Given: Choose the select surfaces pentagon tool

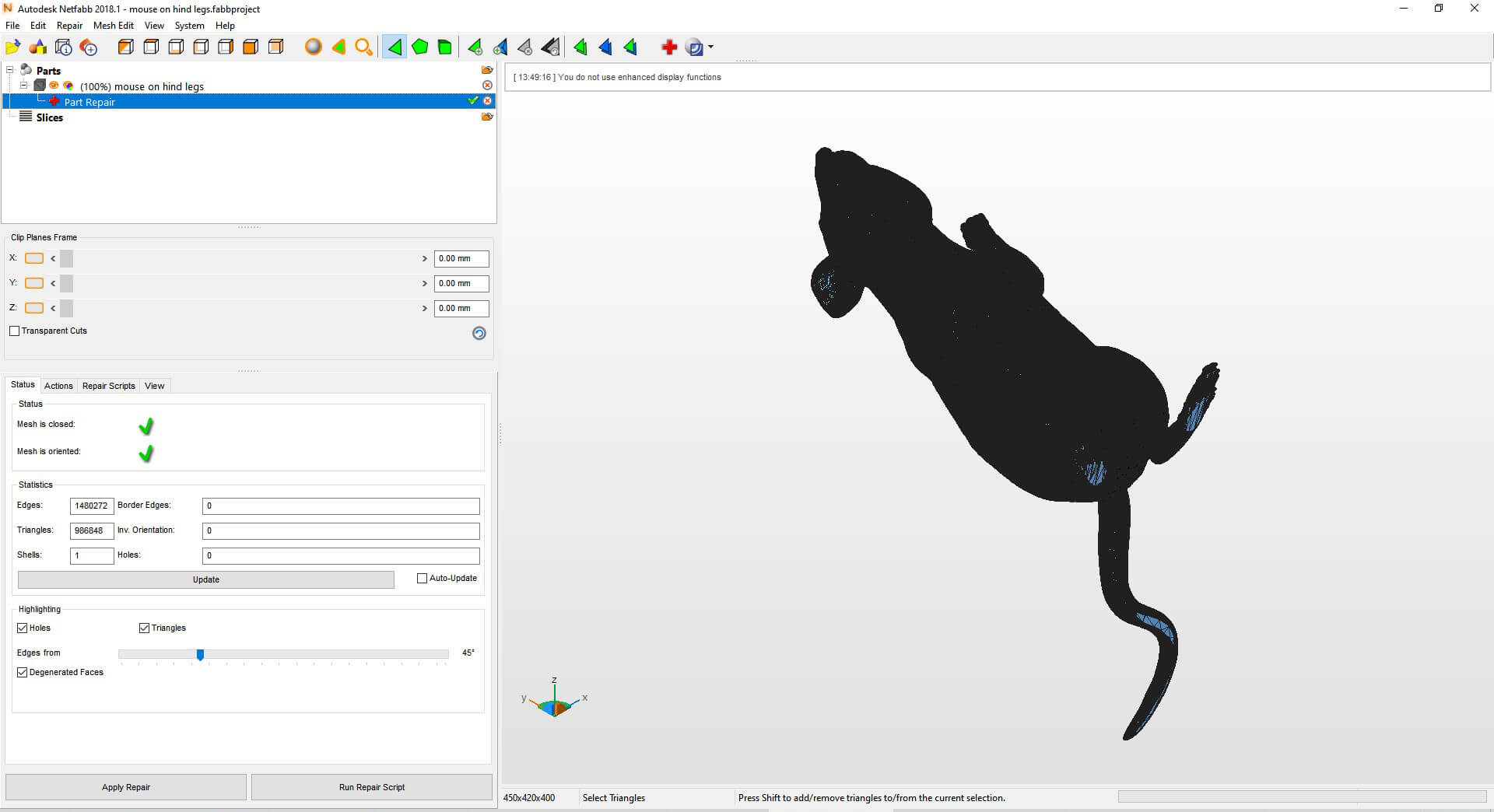Looking at the screenshot, I should (x=420, y=47).
